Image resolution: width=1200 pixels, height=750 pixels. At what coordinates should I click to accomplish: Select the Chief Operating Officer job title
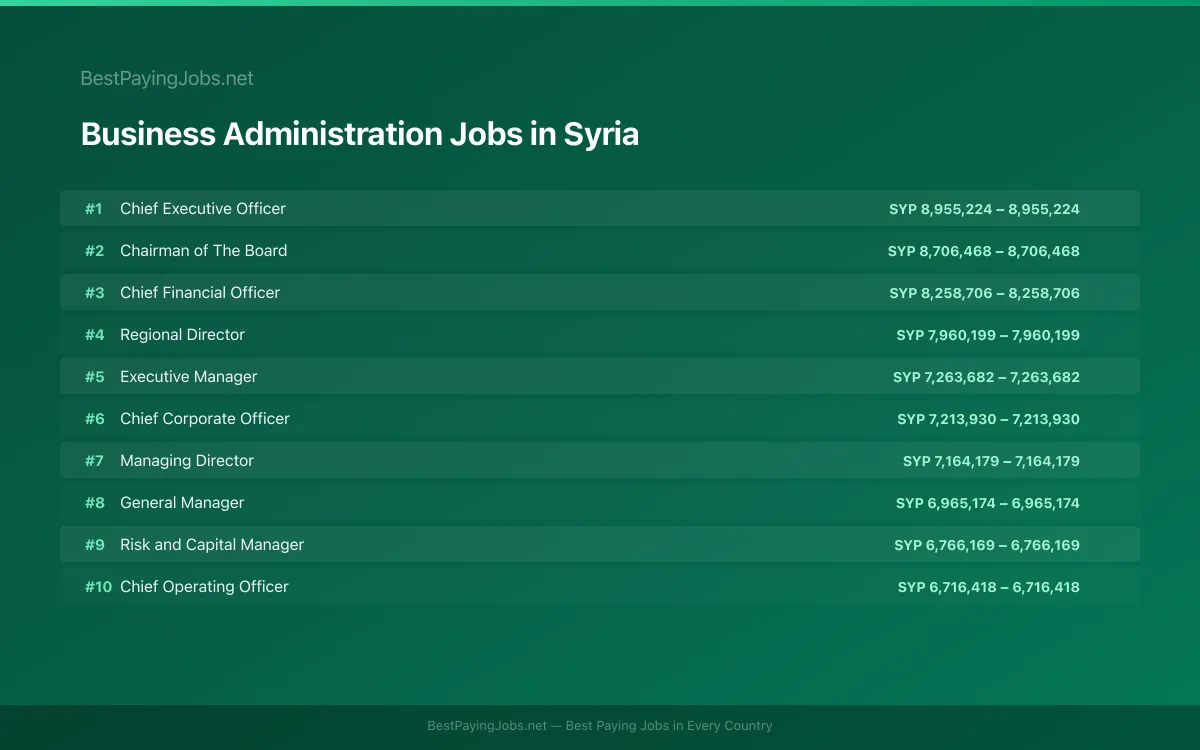coord(204,586)
